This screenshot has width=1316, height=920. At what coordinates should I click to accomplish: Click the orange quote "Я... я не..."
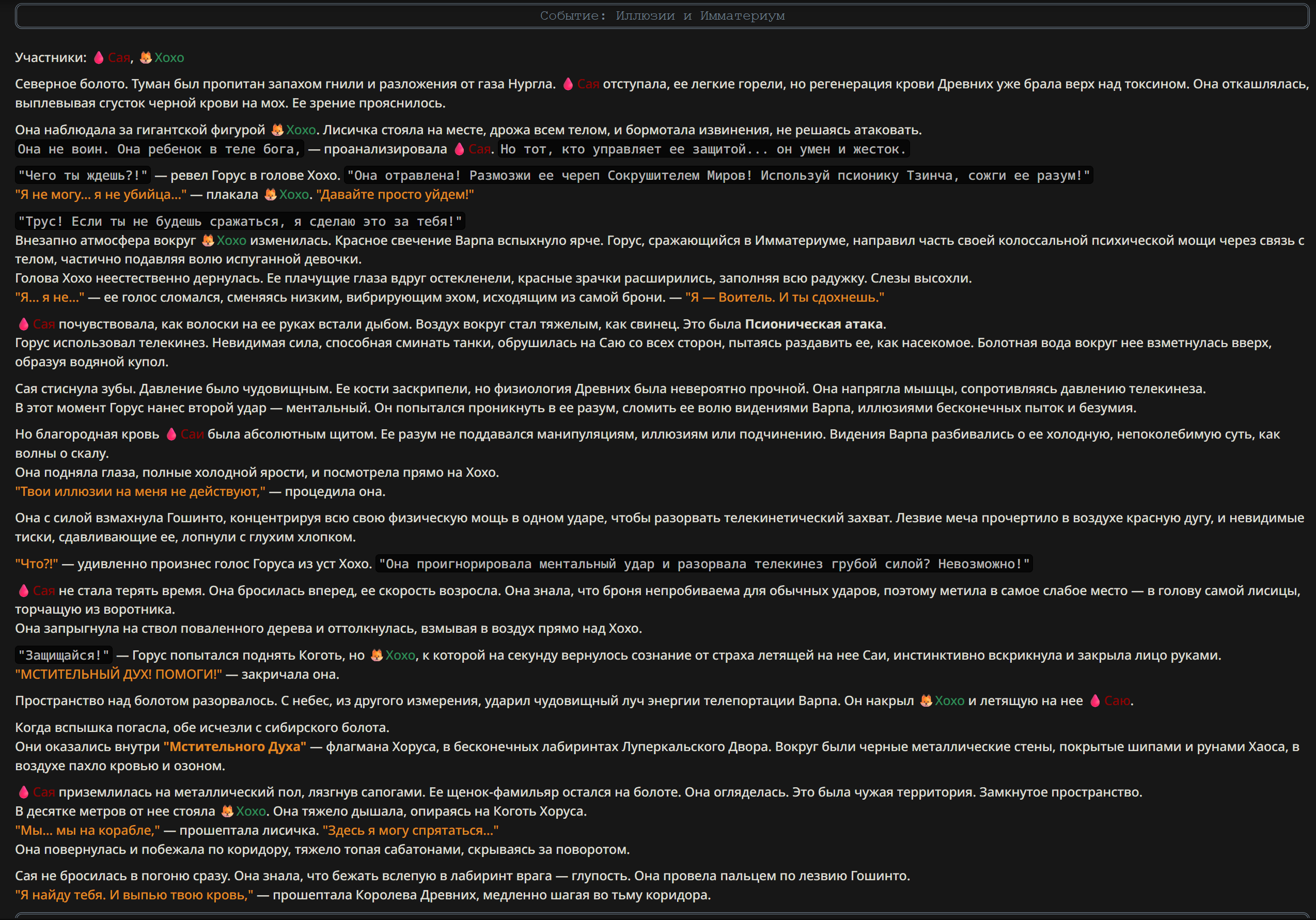click(x=49, y=297)
